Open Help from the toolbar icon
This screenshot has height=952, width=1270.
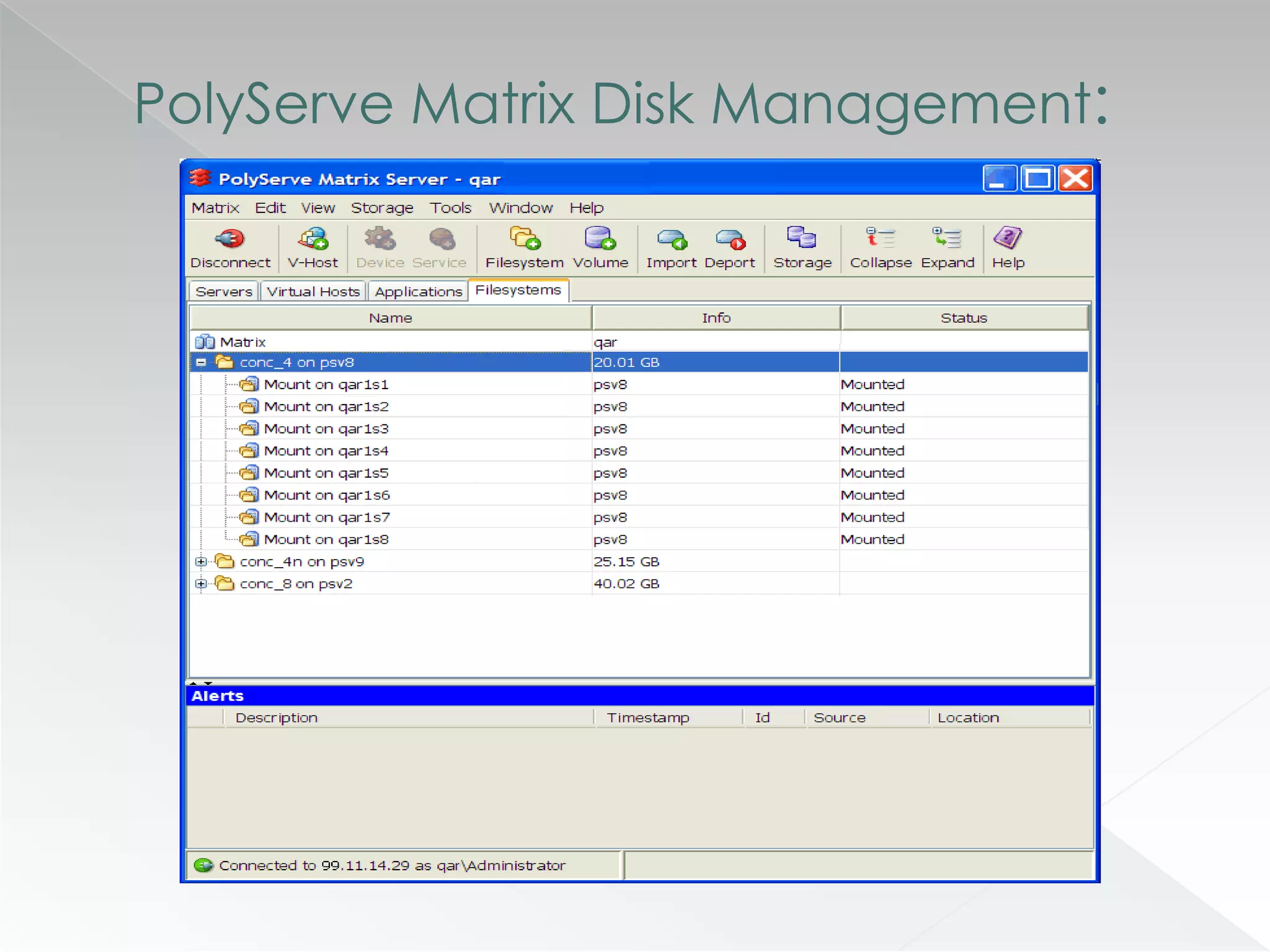point(1008,237)
